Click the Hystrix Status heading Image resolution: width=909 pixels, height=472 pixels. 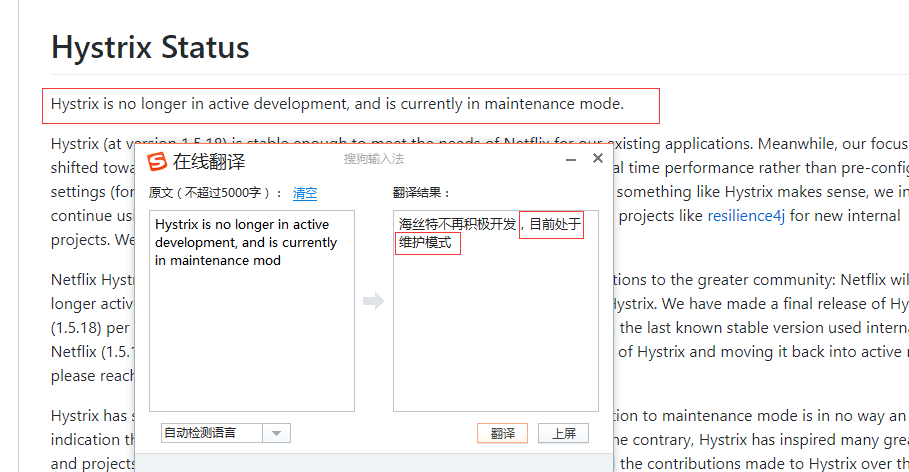click(150, 47)
